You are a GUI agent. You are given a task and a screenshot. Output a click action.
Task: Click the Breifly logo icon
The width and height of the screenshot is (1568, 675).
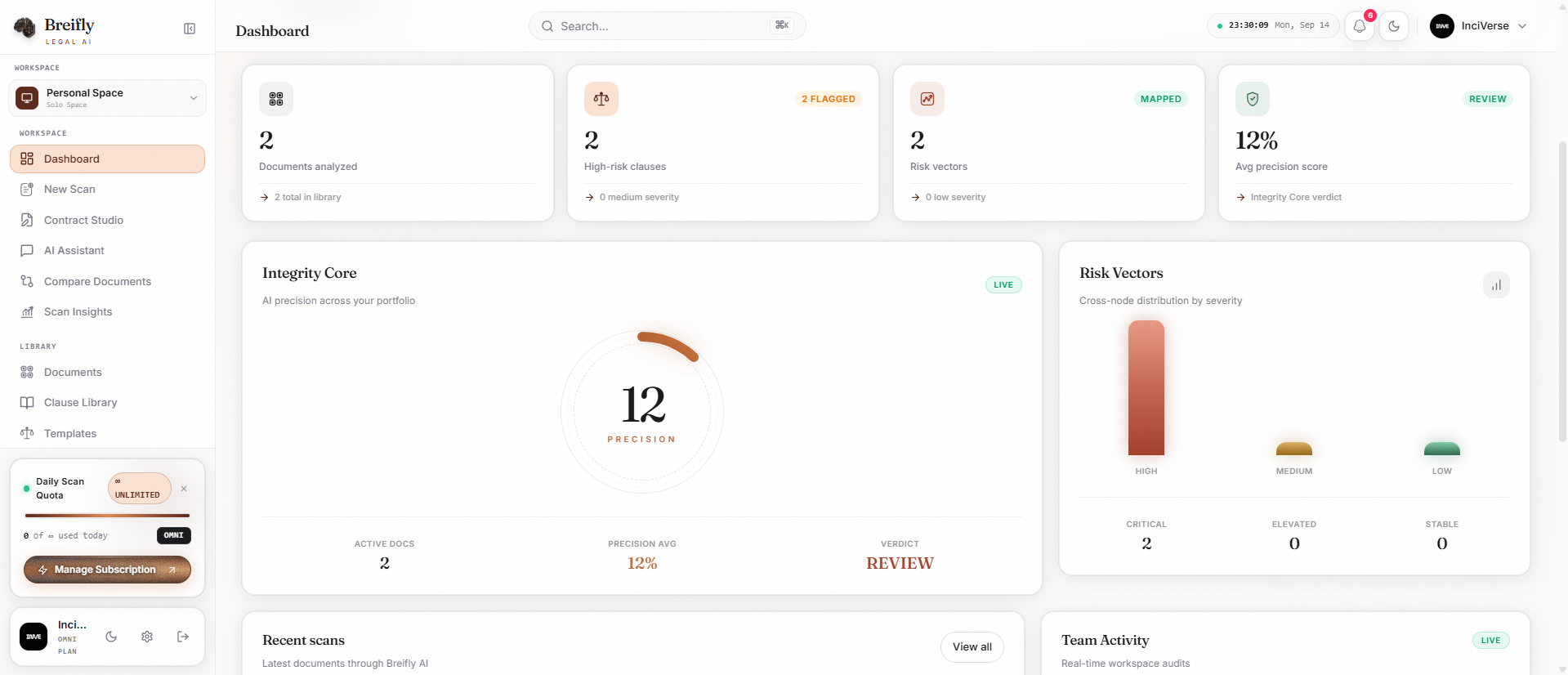pos(25,29)
